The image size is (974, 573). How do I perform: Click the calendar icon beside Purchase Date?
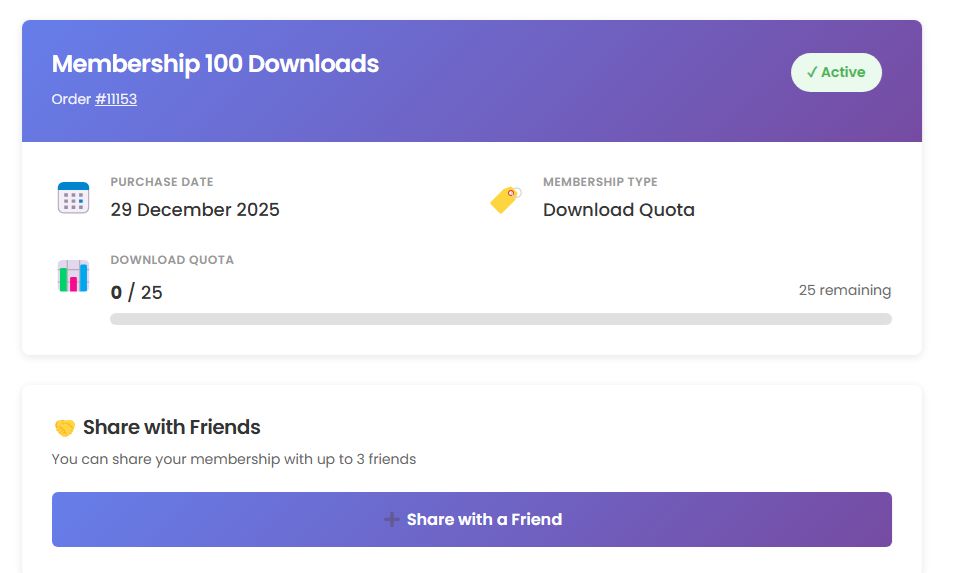pyautogui.click(x=73, y=197)
